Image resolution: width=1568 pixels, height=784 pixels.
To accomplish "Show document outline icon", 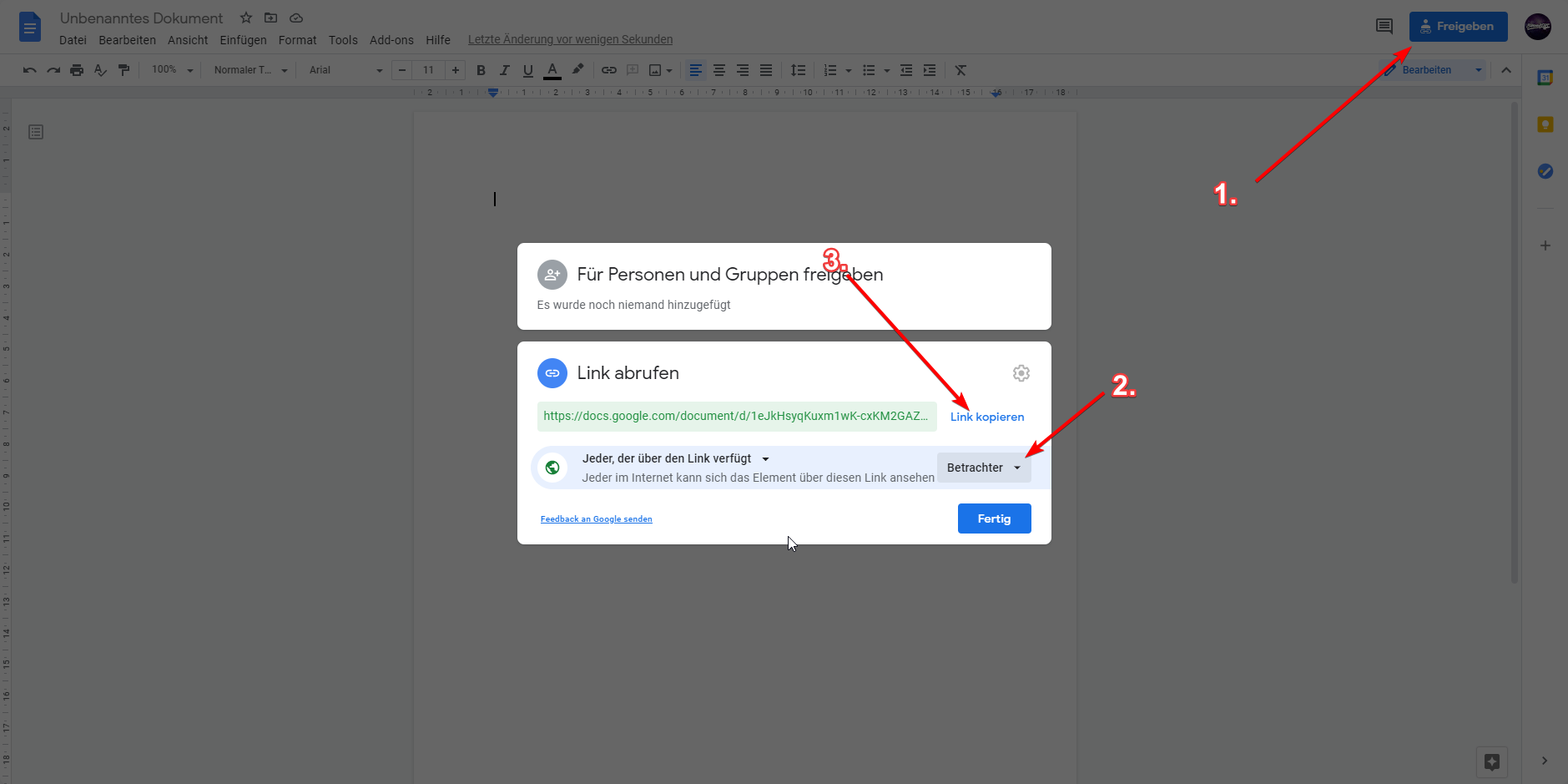I will pyautogui.click(x=36, y=132).
